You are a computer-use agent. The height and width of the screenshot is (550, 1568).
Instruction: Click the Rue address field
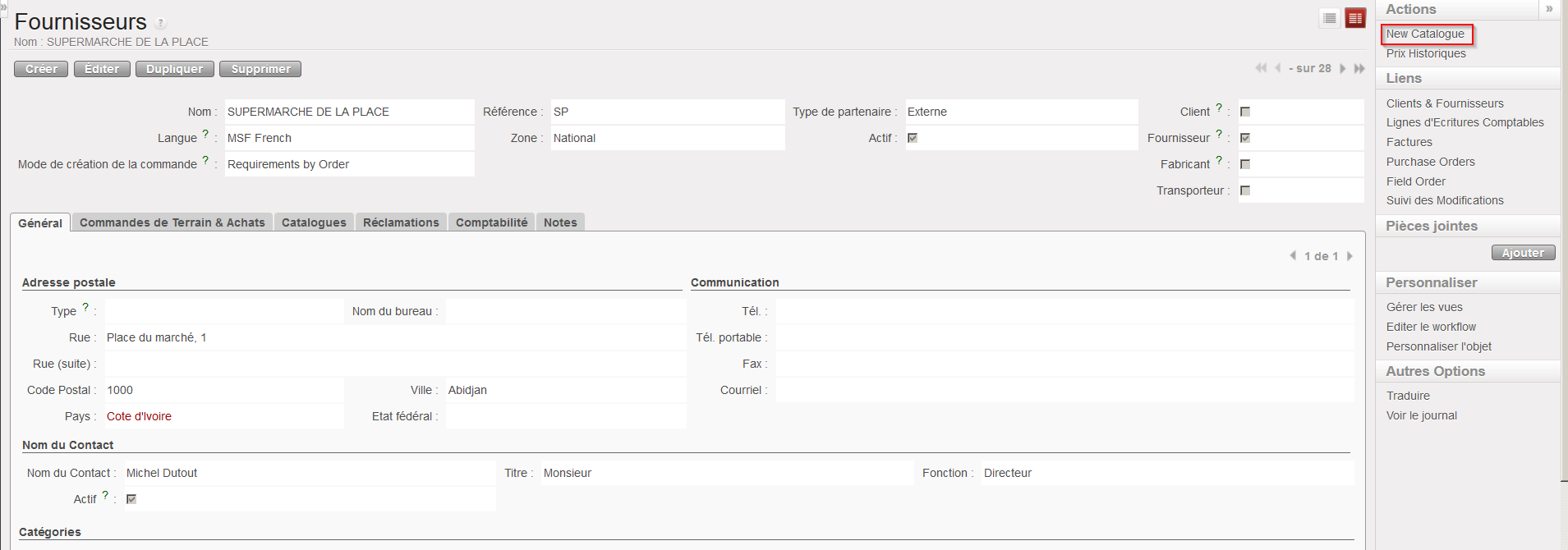tap(394, 337)
